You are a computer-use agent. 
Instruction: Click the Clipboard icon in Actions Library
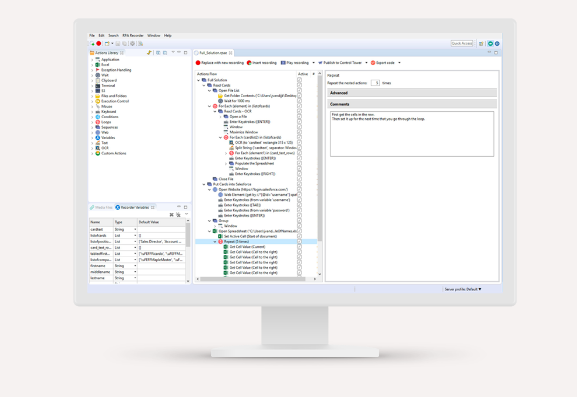pos(98,80)
